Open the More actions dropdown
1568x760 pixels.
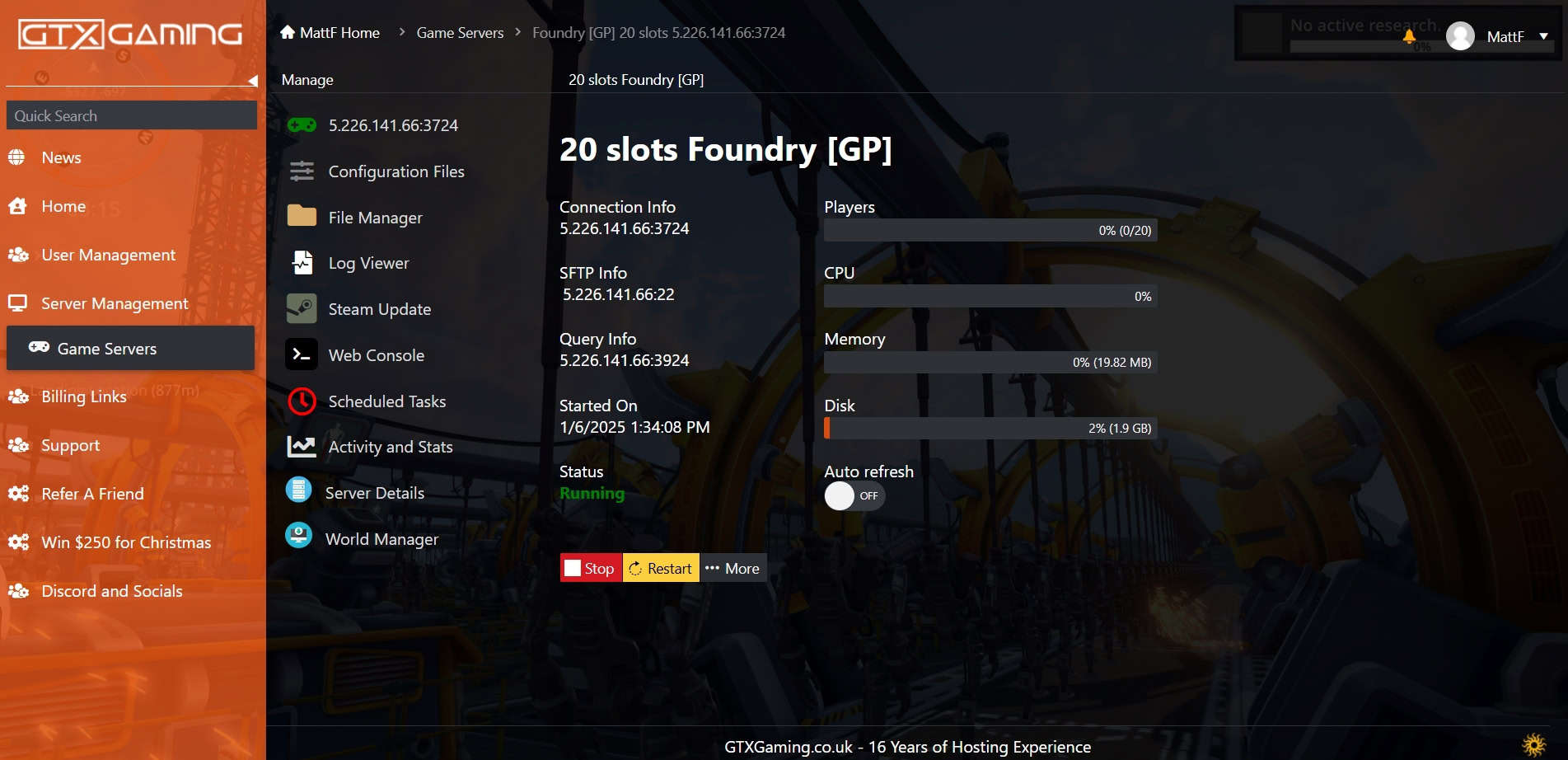click(x=733, y=569)
